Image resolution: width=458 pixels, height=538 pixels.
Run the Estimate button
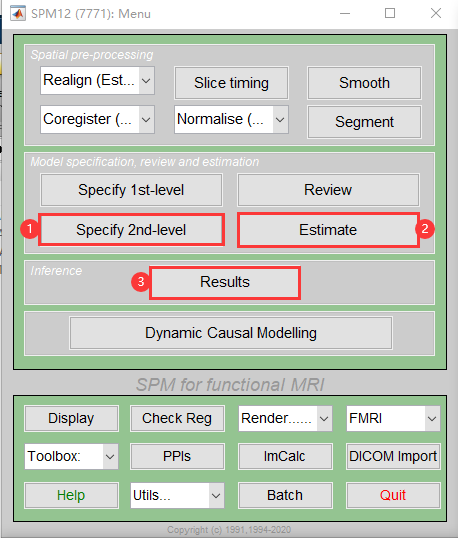point(328,230)
